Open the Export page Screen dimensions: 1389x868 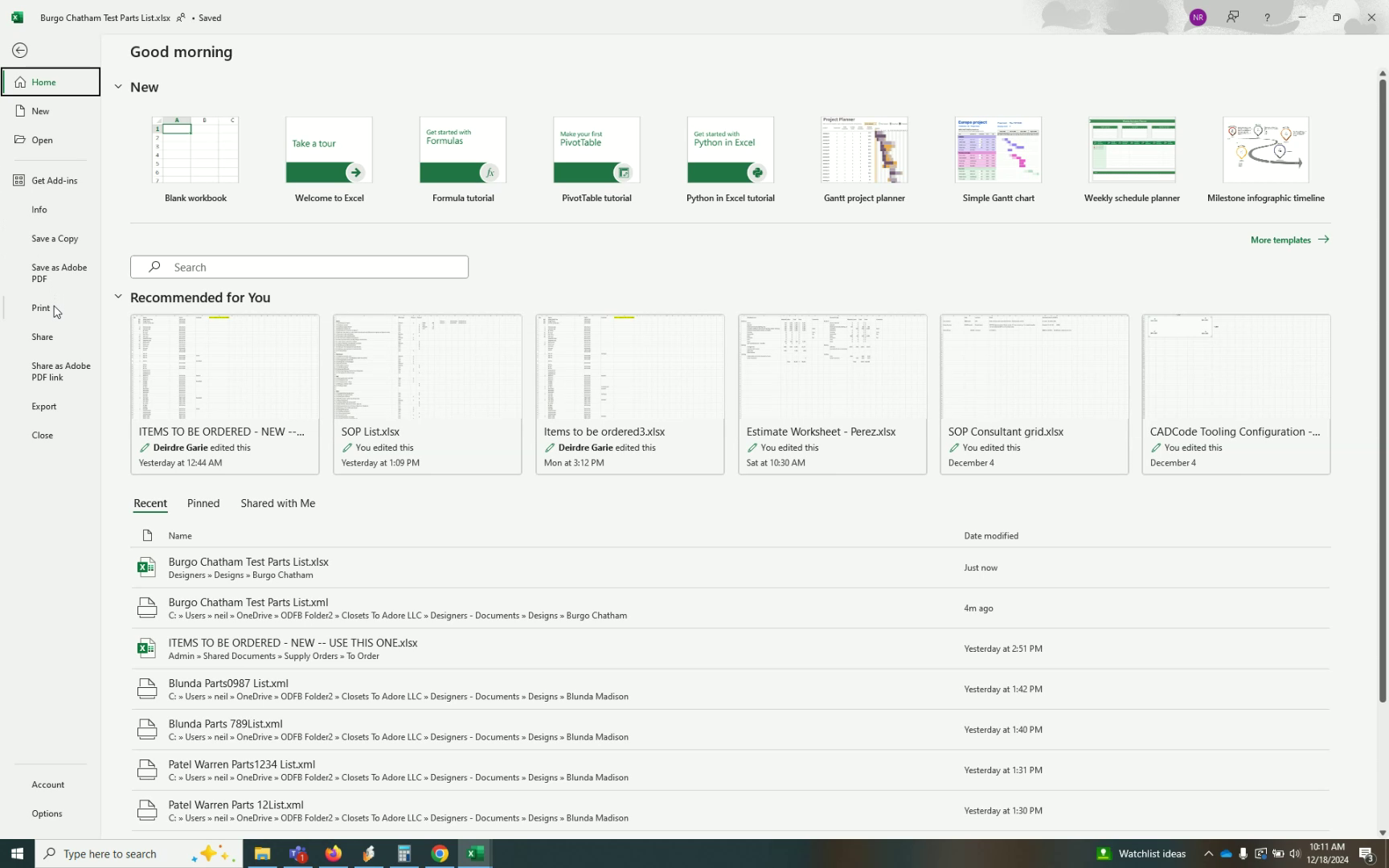(x=51, y=407)
